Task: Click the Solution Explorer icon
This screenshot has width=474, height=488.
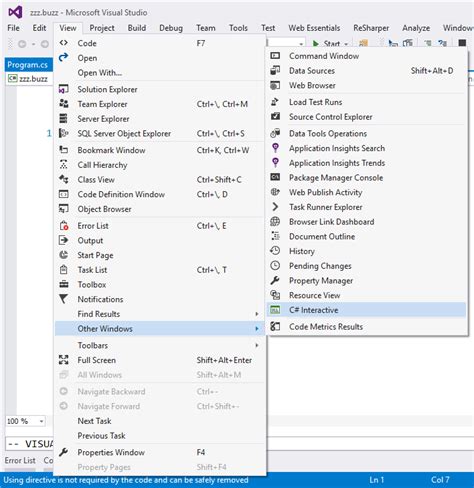Action: coord(63,89)
